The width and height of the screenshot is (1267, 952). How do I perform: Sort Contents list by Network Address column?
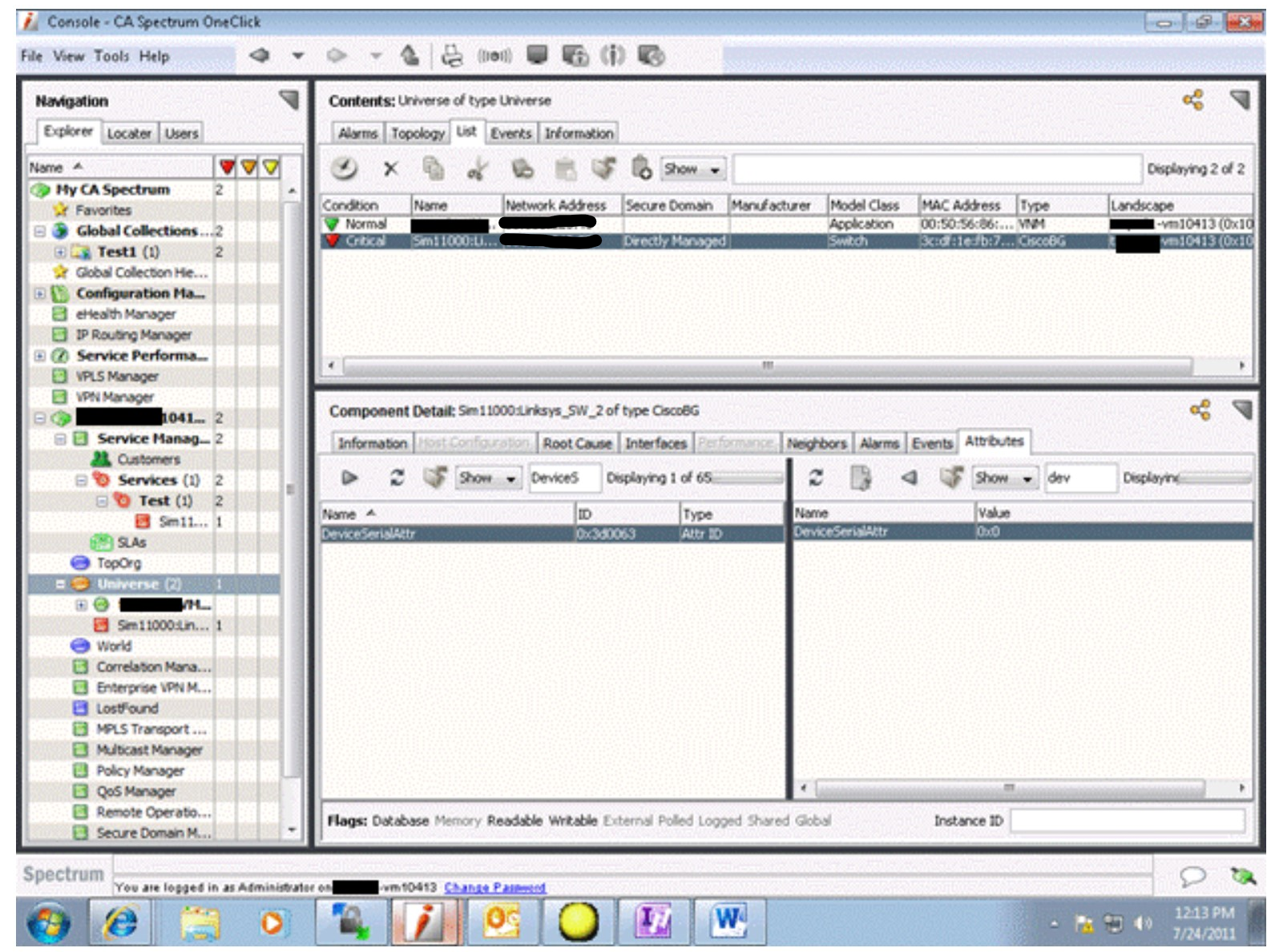[563, 205]
